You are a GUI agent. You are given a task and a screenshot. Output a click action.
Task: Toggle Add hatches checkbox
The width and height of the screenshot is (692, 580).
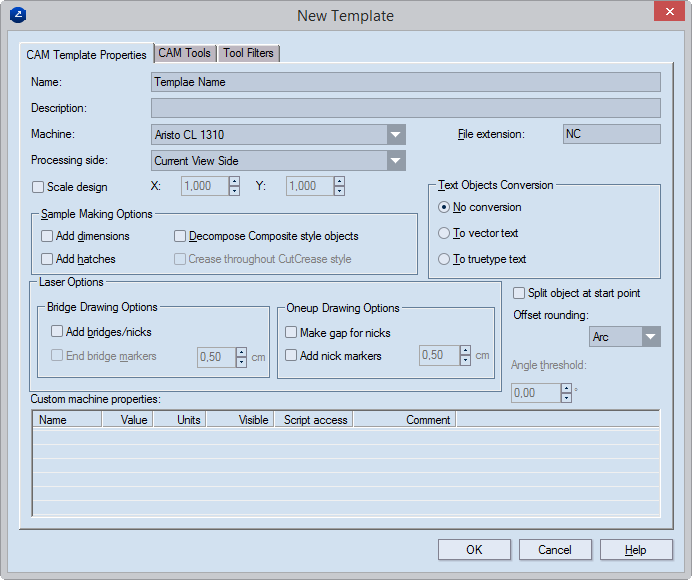48,259
